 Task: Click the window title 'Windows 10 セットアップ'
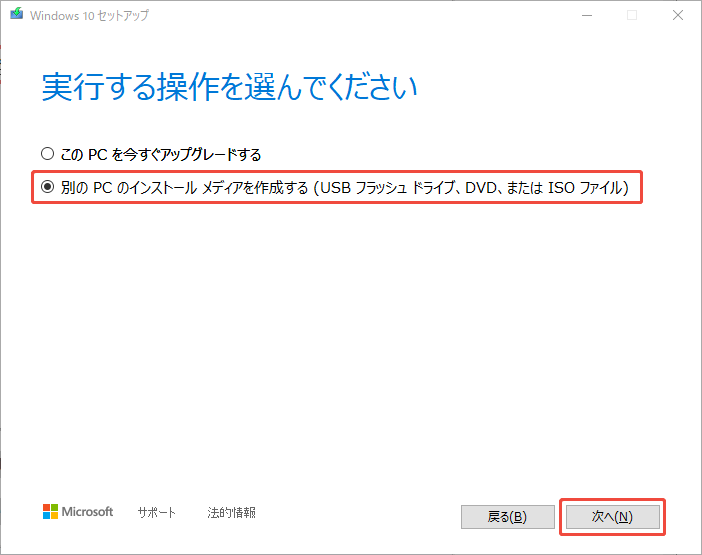[x=89, y=16]
